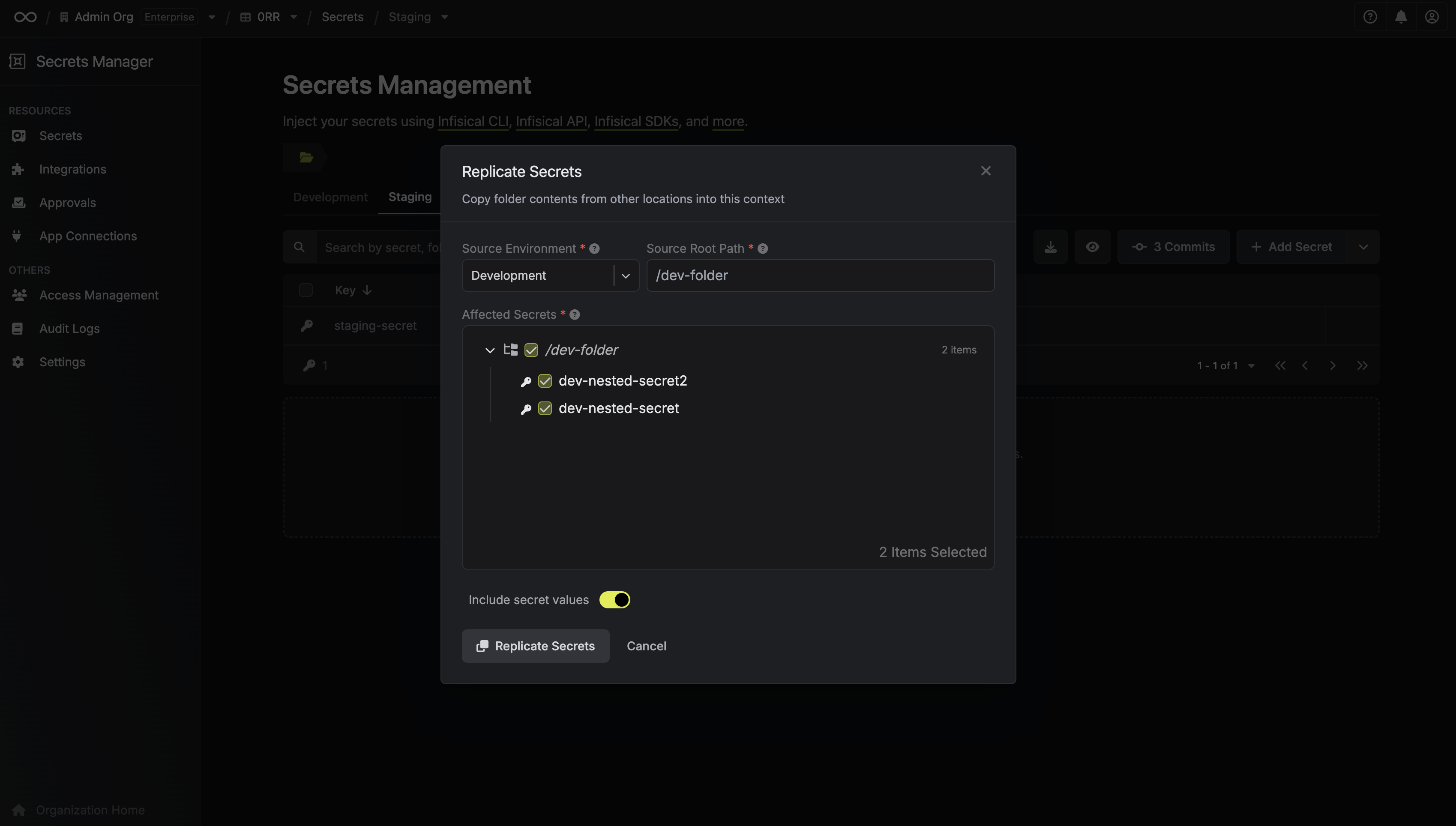Close the Replicate Secrets dialog

pos(985,171)
